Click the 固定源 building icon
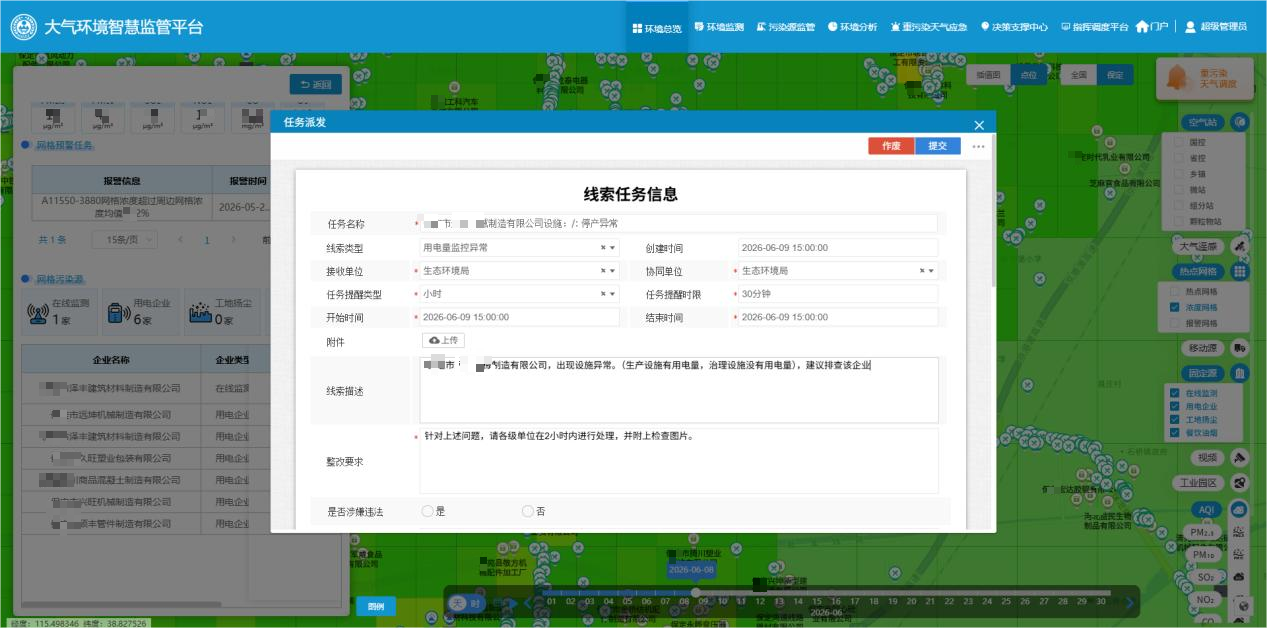Image resolution: width=1267 pixels, height=628 pixels. click(1240, 373)
